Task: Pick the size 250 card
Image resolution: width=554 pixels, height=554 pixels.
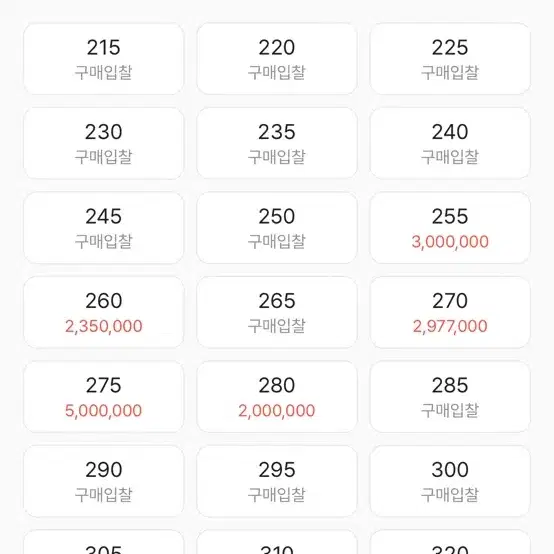Action: click(277, 228)
